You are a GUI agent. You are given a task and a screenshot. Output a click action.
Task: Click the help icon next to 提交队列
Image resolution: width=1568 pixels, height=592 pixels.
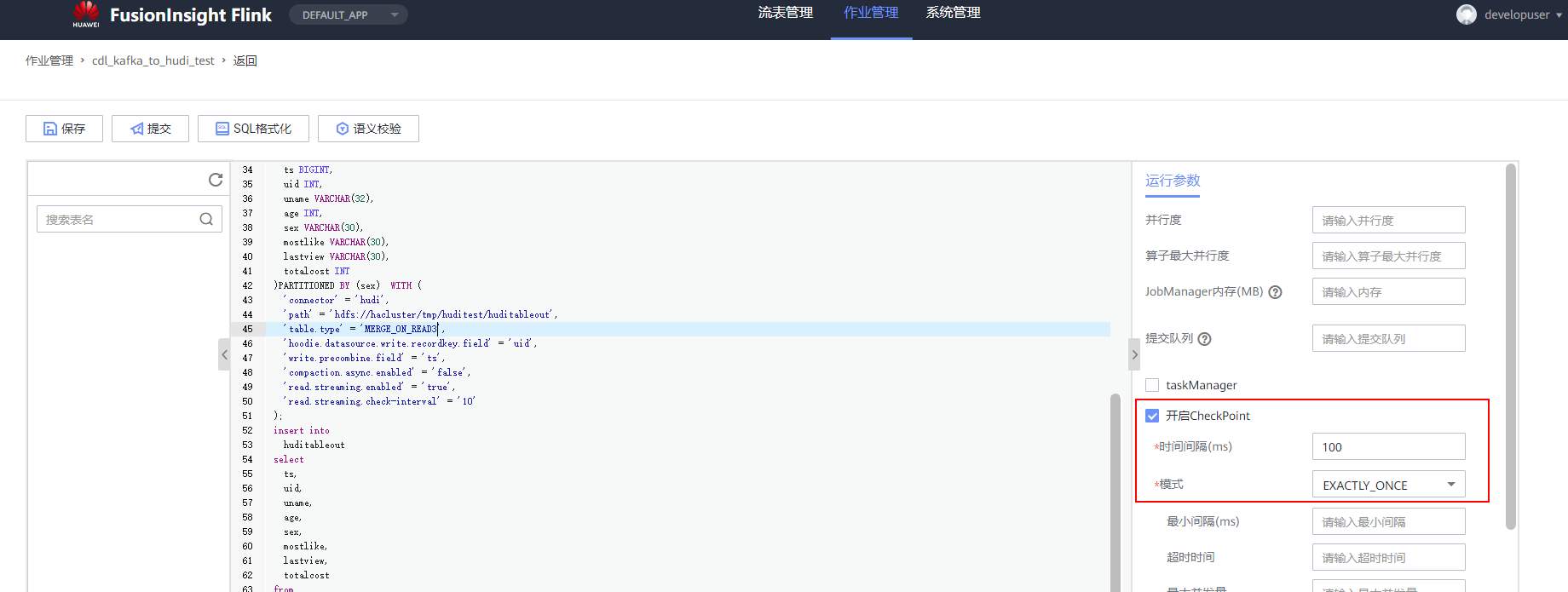tap(1204, 339)
